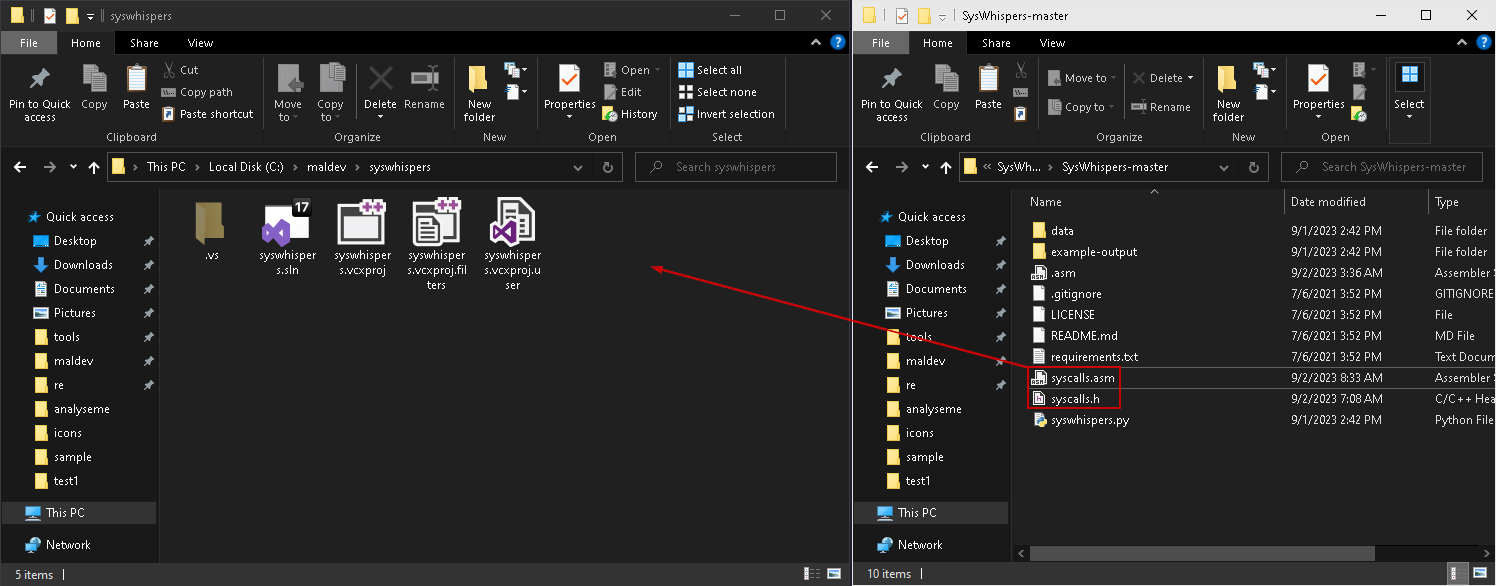Expand address bar history in syswhispers window
Screen dimensions: 1496x586
578,167
